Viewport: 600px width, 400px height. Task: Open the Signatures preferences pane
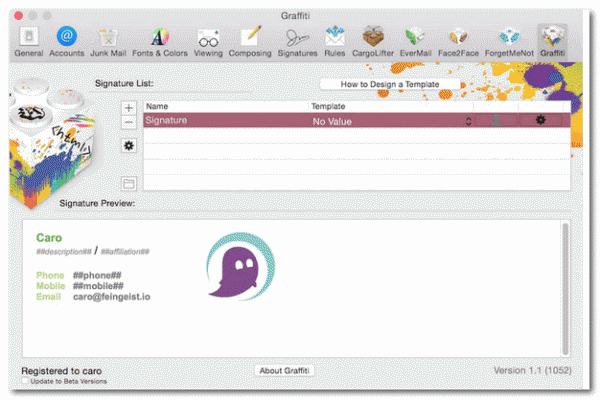coord(297,42)
